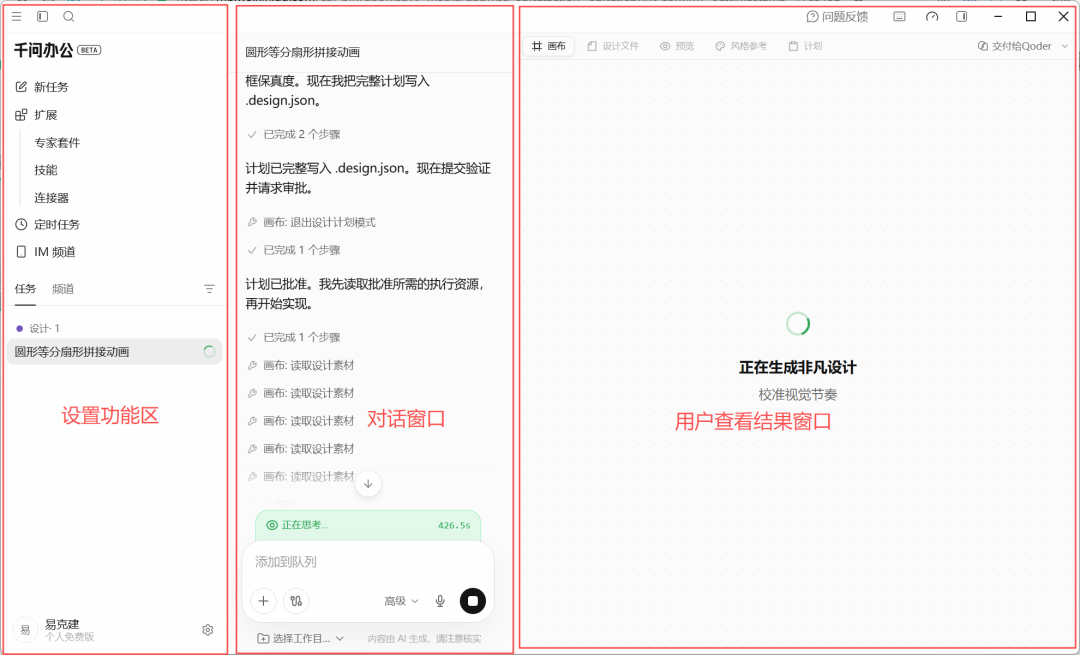This screenshot has width=1080, height=655.
Task: Switch to the 频道 tab
Action: 63,289
